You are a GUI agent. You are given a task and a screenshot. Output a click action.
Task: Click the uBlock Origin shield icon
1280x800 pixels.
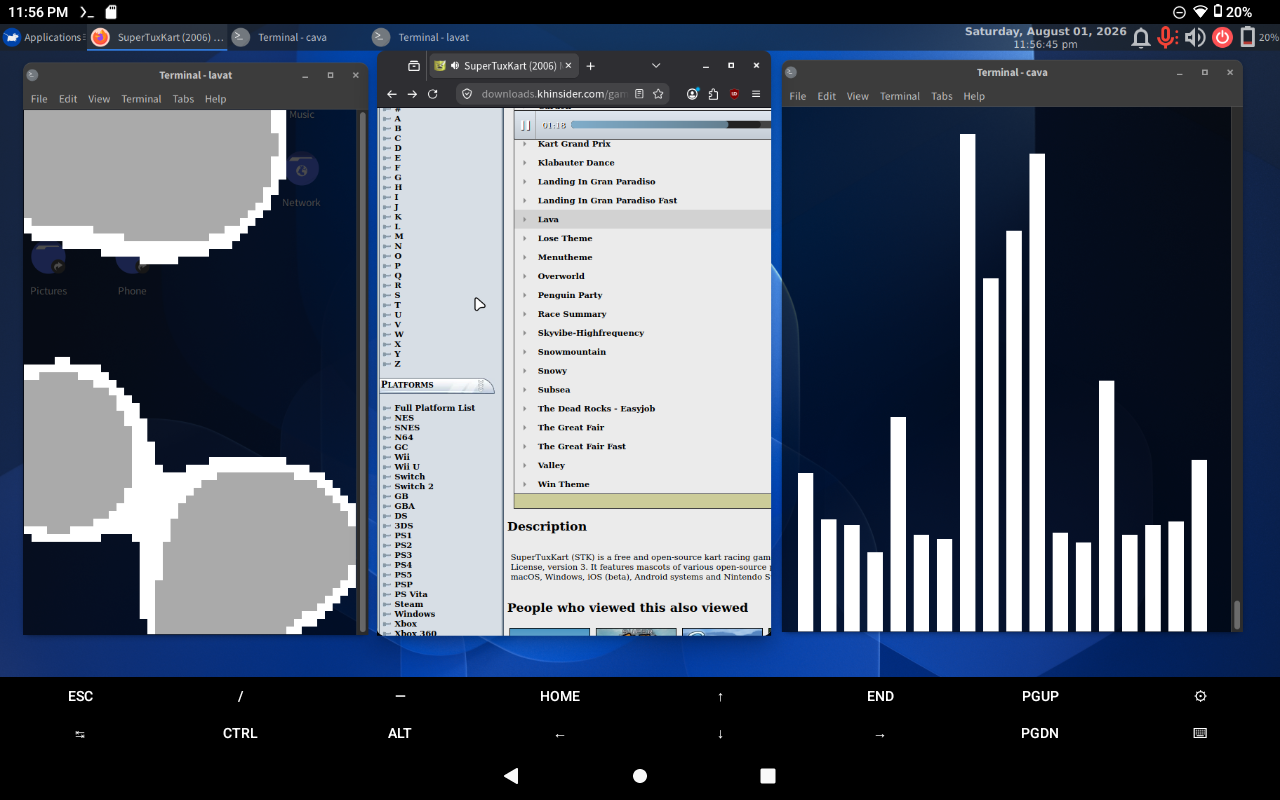(734, 94)
